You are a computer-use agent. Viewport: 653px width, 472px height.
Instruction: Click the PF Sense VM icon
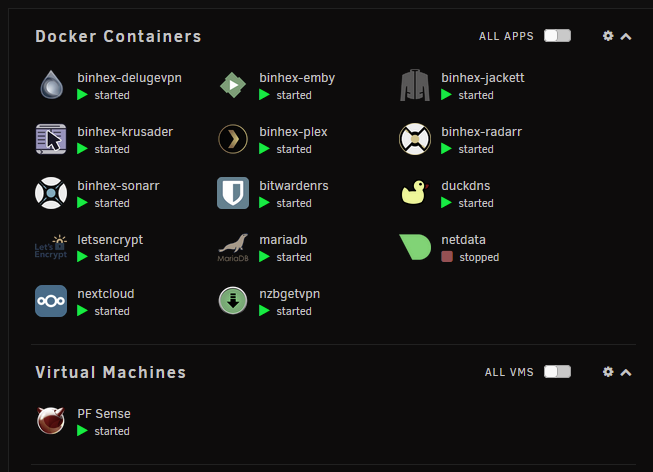[x=51, y=420]
